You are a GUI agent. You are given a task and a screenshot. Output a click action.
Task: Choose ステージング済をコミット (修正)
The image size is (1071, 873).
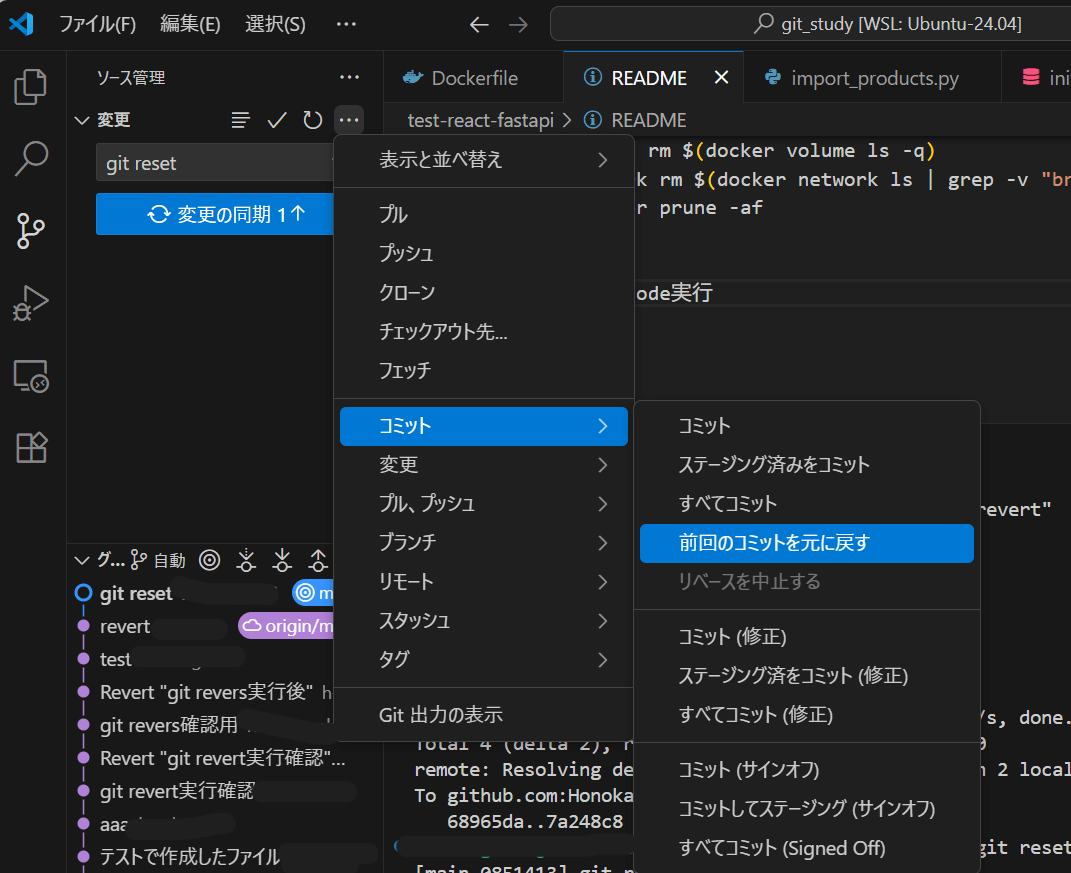click(x=807, y=676)
